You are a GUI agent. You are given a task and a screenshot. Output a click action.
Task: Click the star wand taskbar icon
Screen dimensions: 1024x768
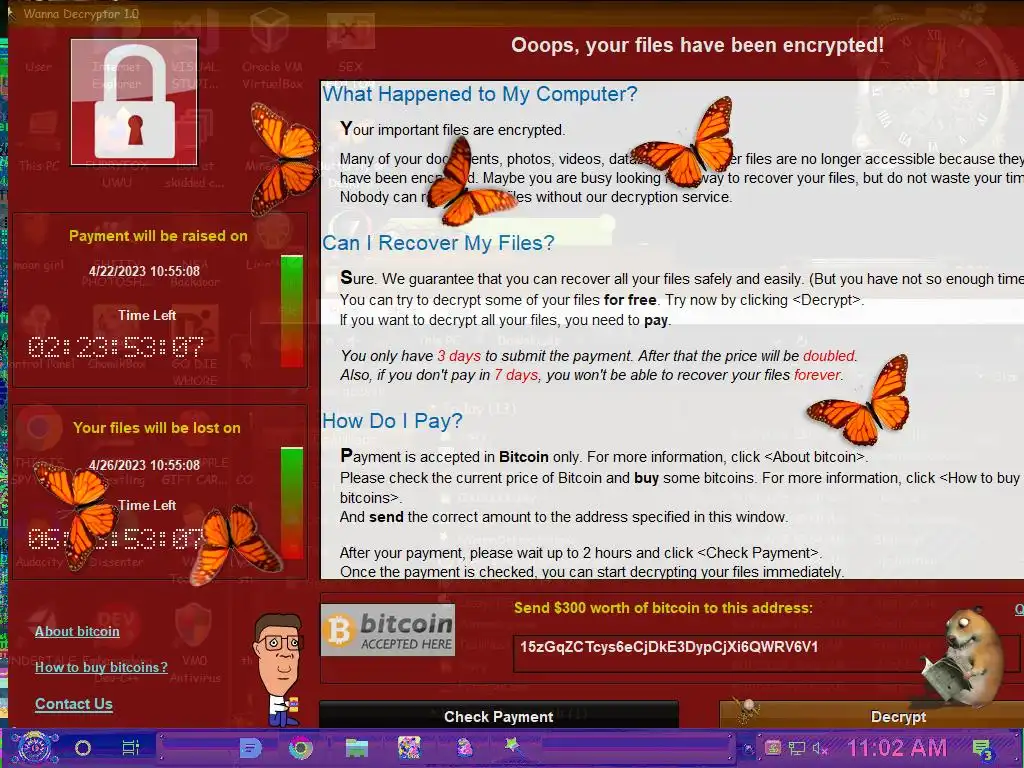coord(512,745)
